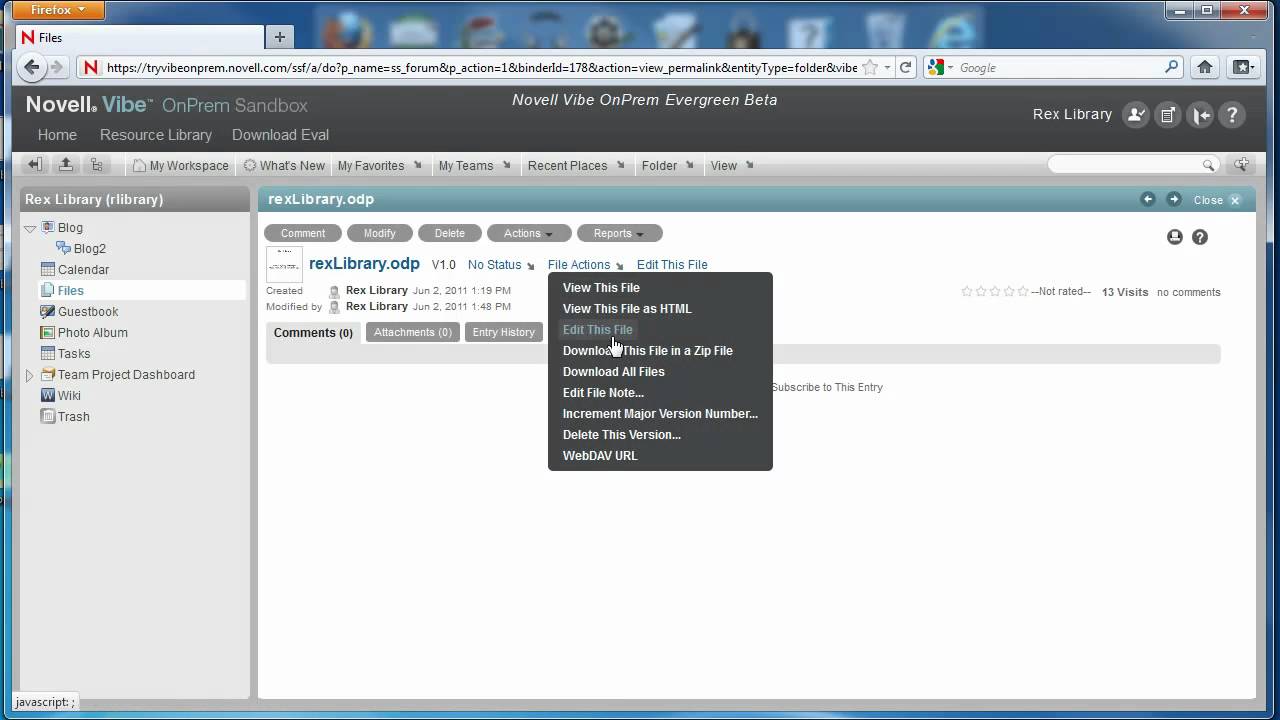Go to previous entry arrow in title bar
This screenshot has height=720, width=1280.
[x=1148, y=199]
